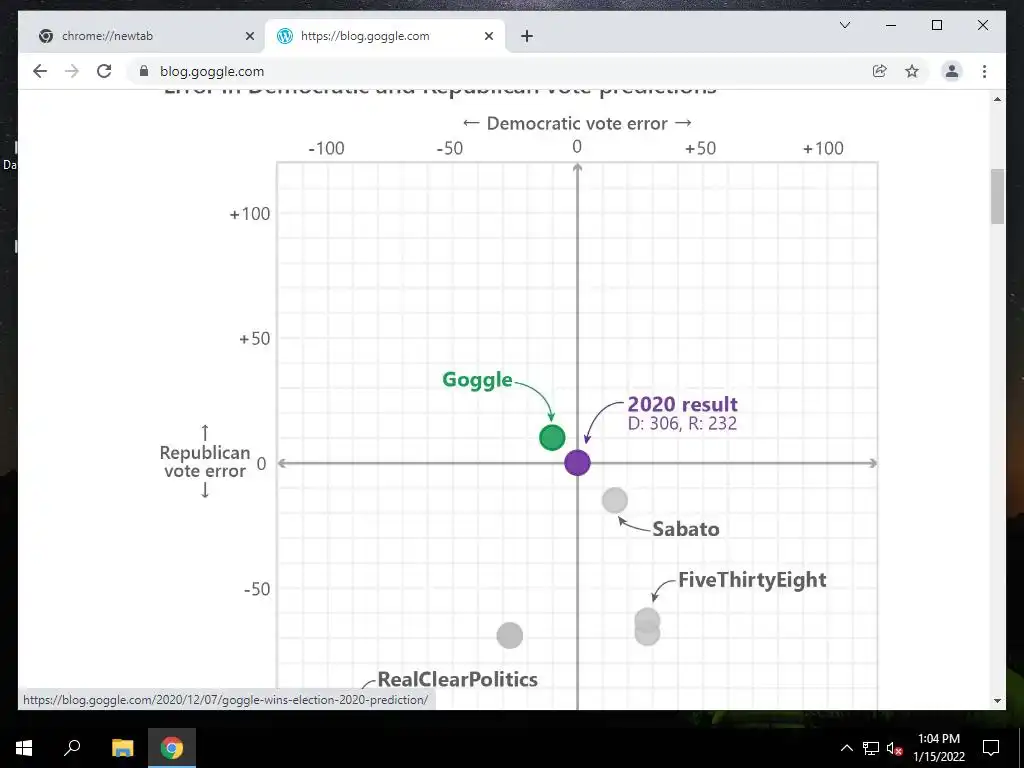Click the page scroll-down arrow
This screenshot has width=1024, height=768.
click(x=997, y=701)
